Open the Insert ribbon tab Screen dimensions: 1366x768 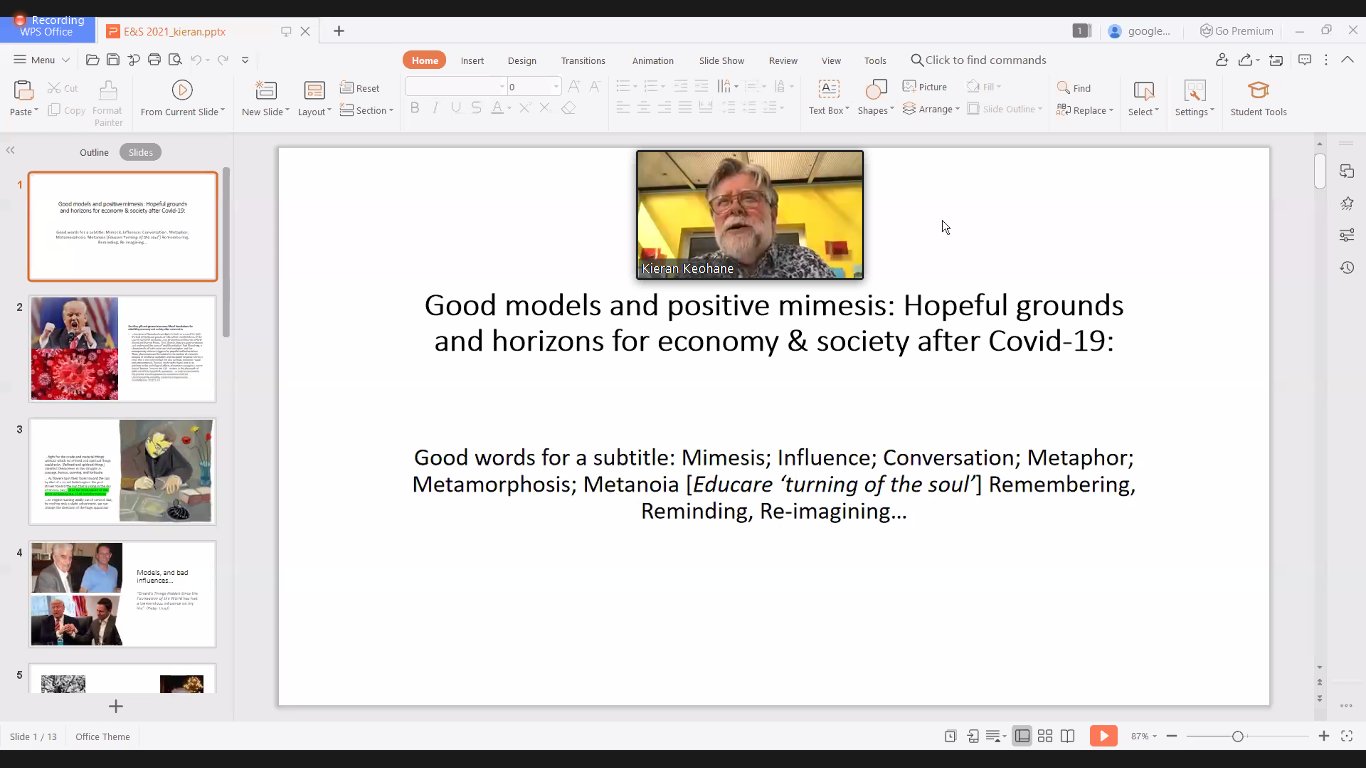[x=472, y=61]
